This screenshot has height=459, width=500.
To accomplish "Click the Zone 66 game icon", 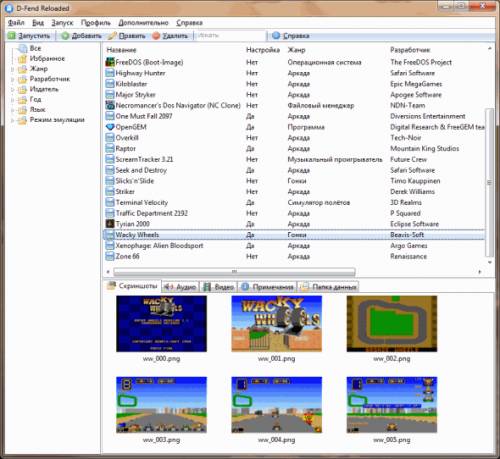I will (110, 256).
